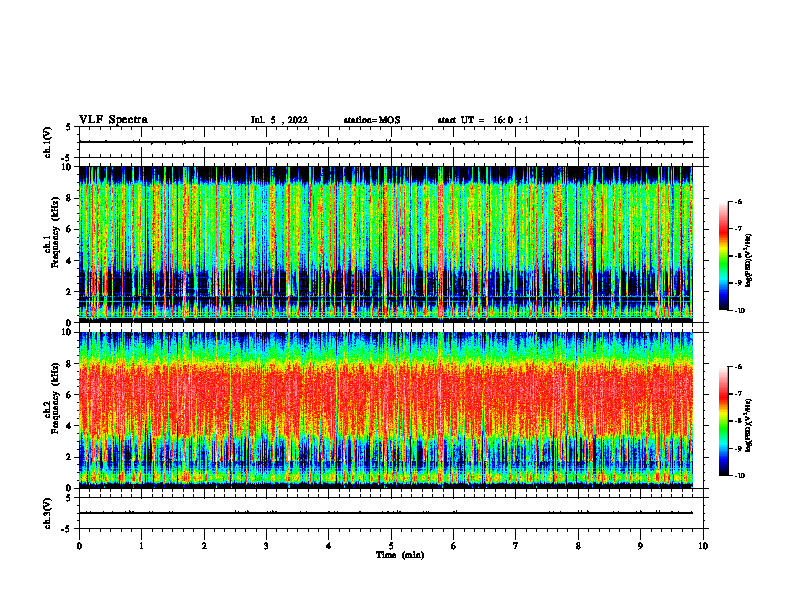Click the "8" kHz tick on ch.2 frequency axis
Image resolution: width=792 pixels, height=612 pixels.
pyautogui.click(x=69, y=364)
